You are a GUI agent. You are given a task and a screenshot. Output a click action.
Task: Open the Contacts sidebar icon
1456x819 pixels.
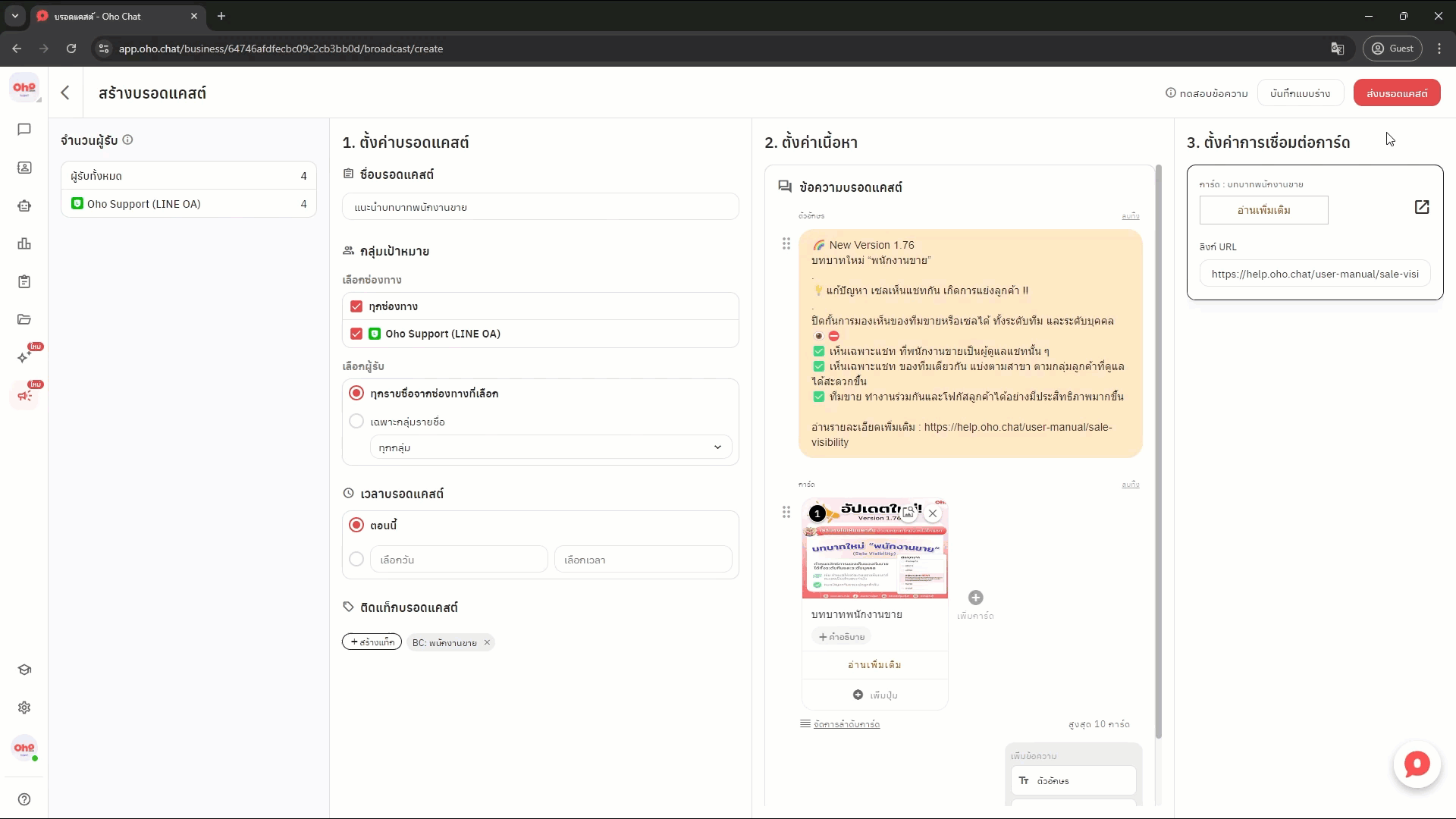coord(24,168)
